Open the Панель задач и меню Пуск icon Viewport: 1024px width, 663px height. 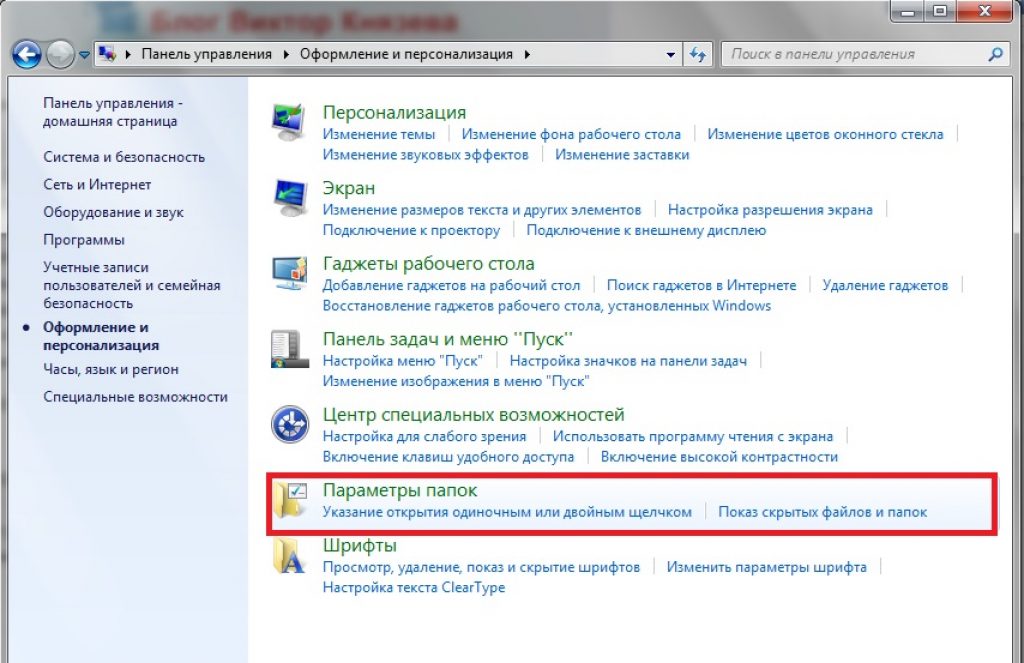pos(289,349)
